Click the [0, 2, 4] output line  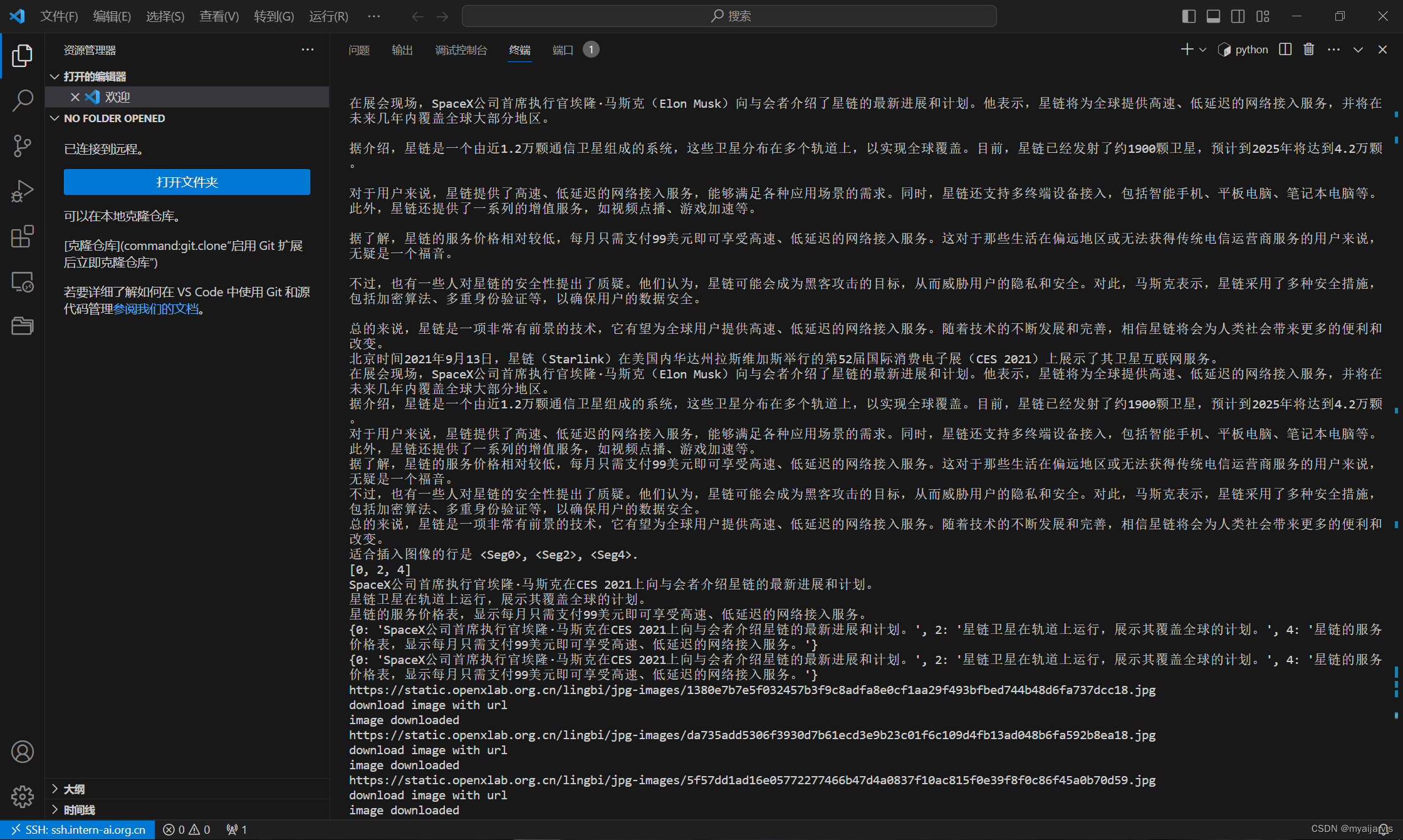click(380, 570)
